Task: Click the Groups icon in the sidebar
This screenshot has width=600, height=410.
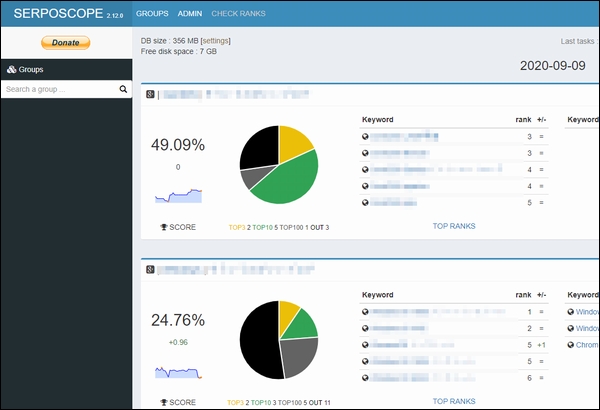Action: 11,69
